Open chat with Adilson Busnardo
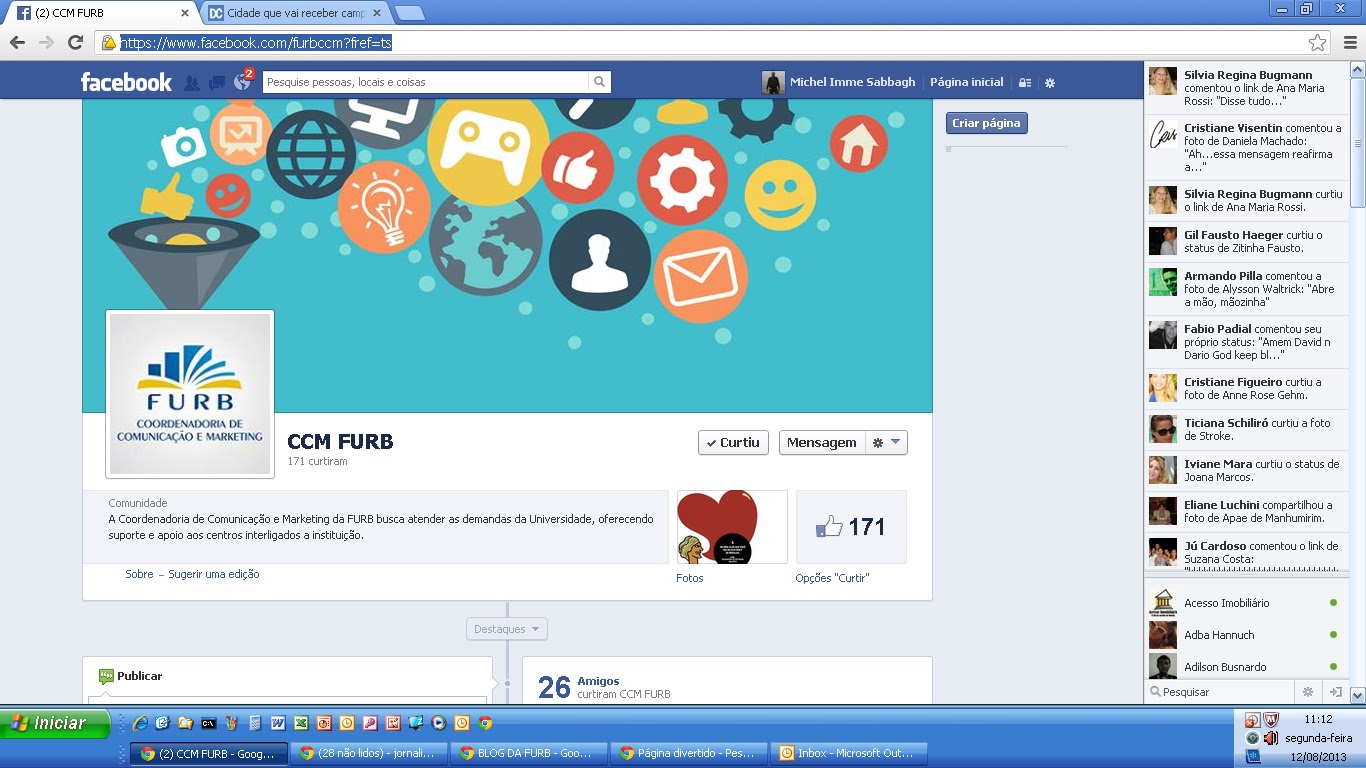The height and width of the screenshot is (768, 1366). pyautogui.click(x=1245, y=667)
